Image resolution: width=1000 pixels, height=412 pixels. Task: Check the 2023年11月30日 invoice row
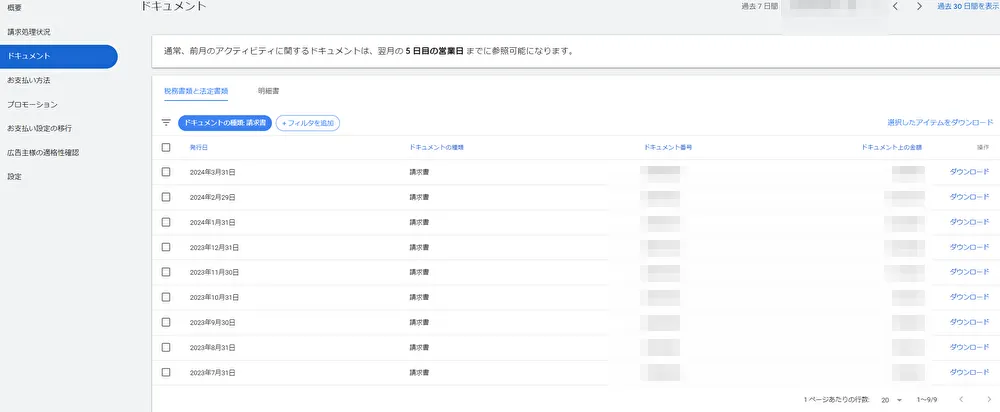tap(166, 272)
